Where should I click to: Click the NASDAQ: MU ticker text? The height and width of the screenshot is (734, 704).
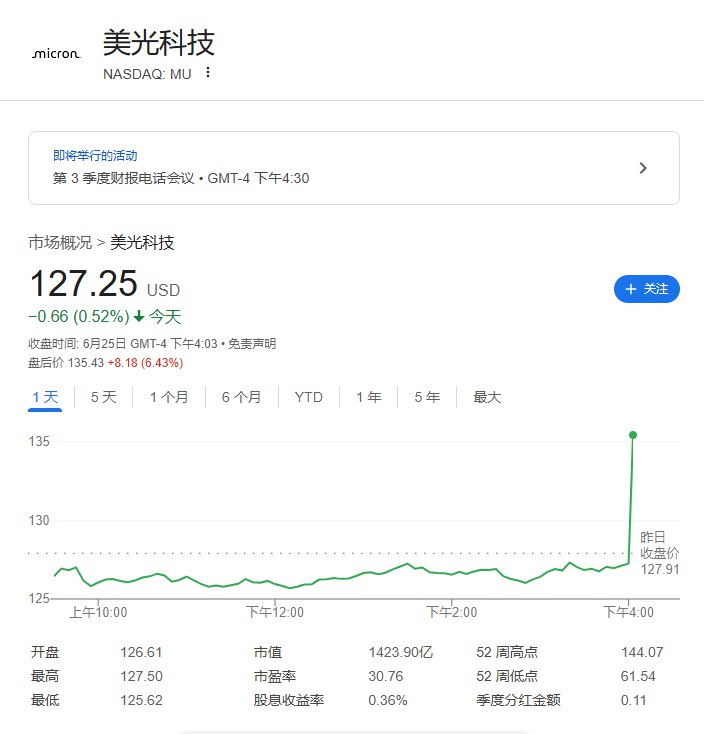pyautogui.click(x=147, y=74)
